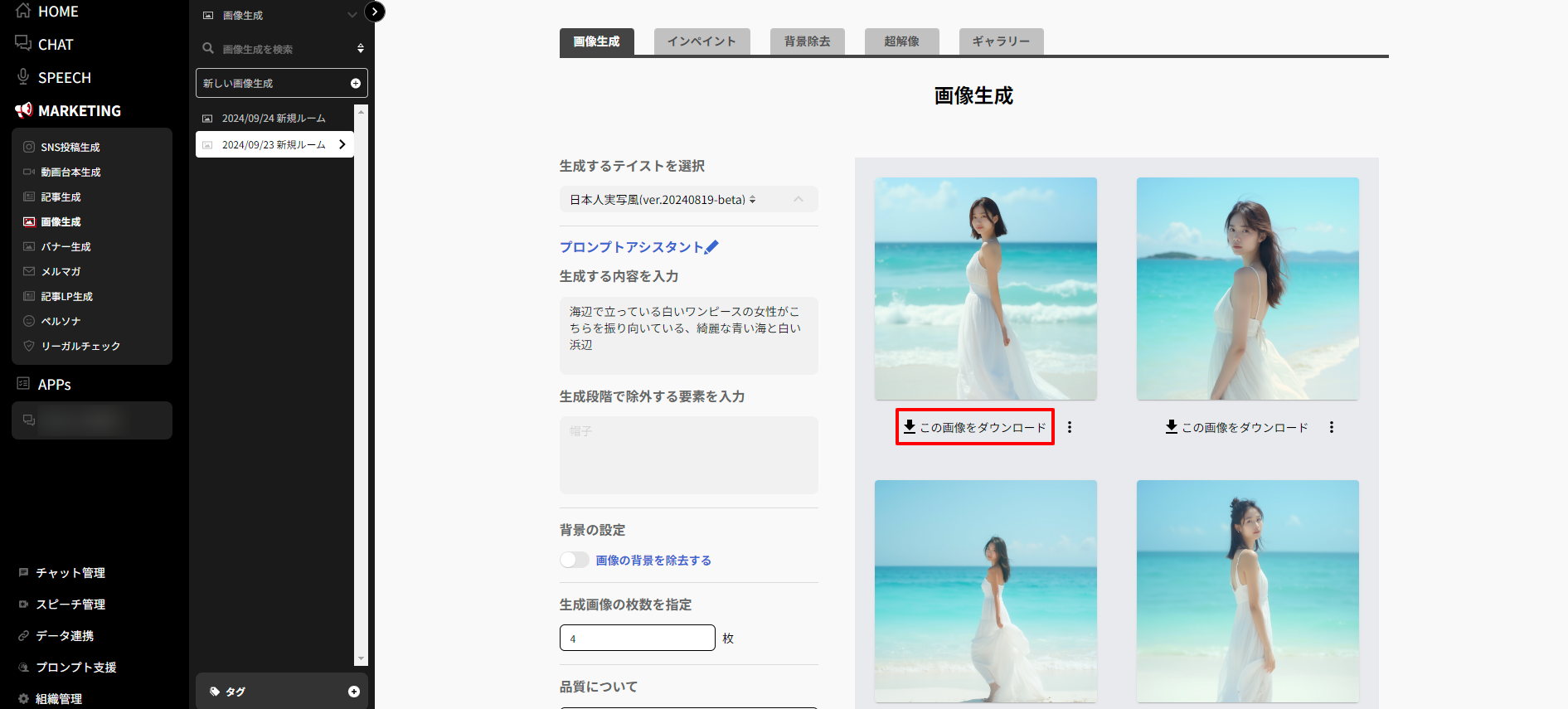Open the sort arrows next to the search field
The width and height of the screenshot is (1568, 709).
point(361,49)
